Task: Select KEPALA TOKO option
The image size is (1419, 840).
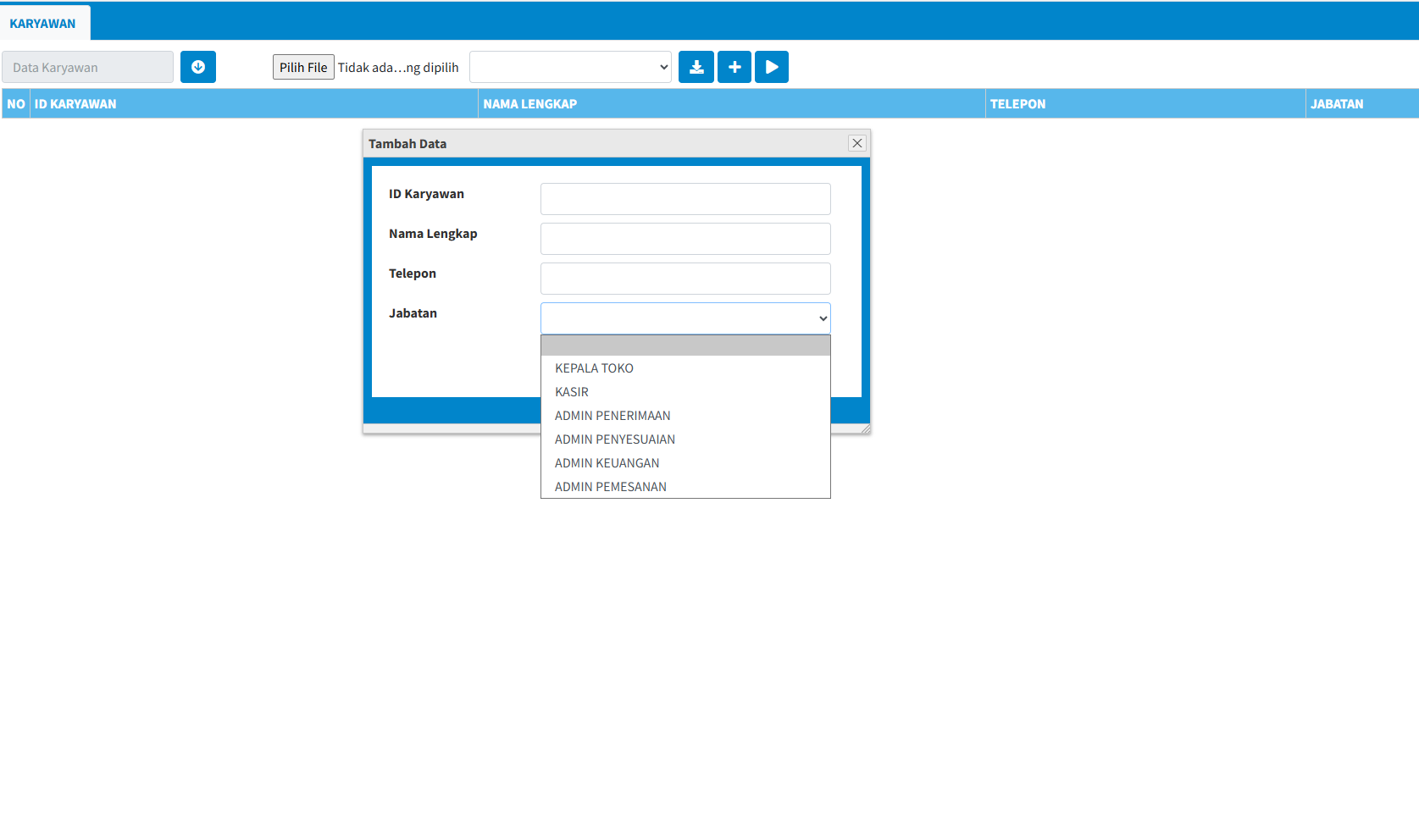Action: pyautogui.click(x=685, y=368)
